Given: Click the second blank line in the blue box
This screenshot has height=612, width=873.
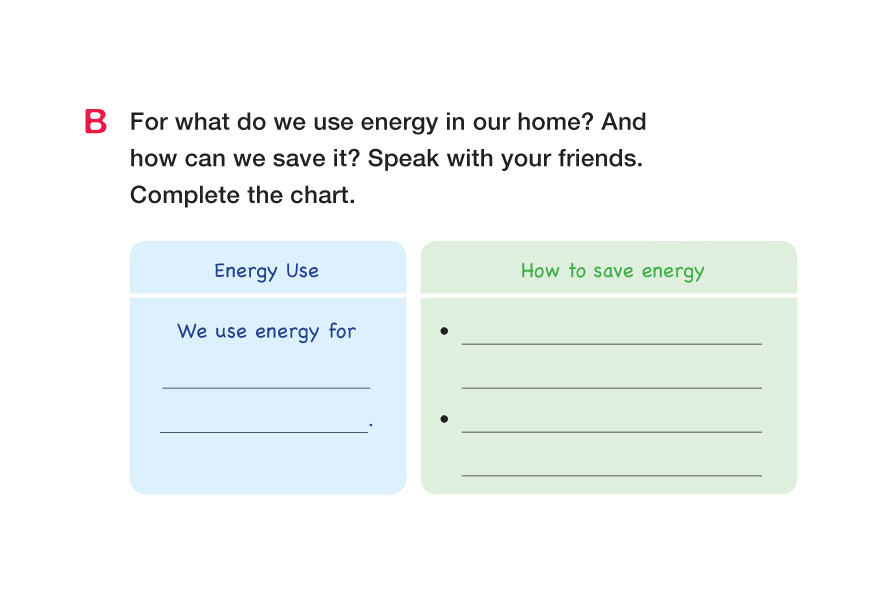Looking at the screenshot, I should (x=263, y=429).
